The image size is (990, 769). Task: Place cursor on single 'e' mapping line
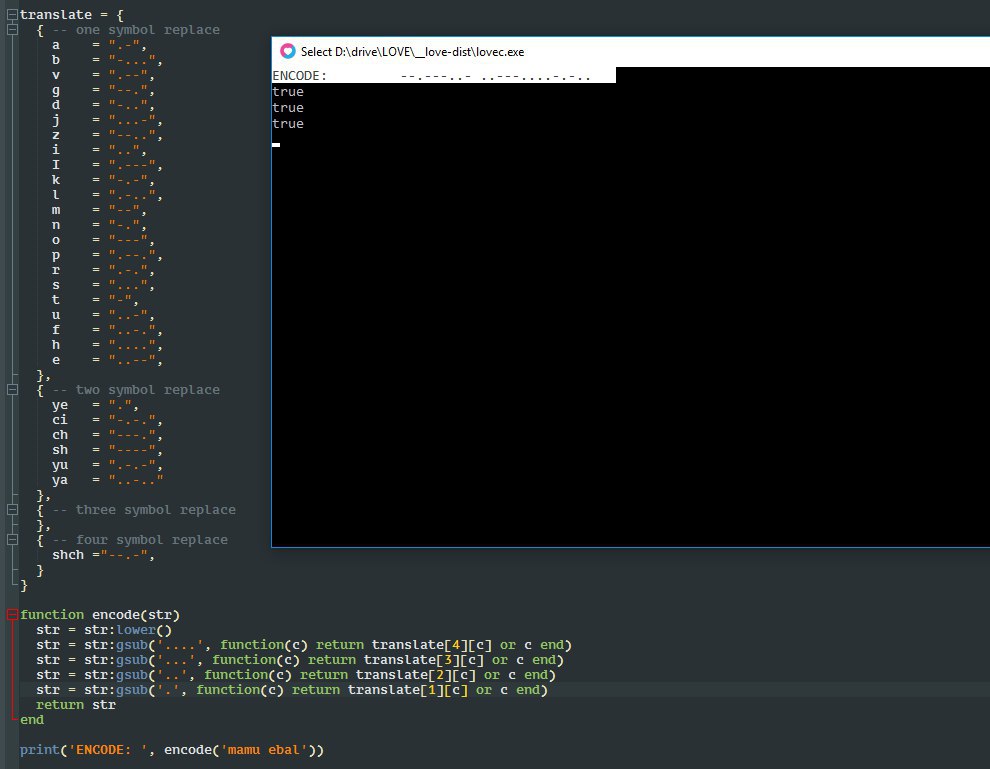(107, 361)
